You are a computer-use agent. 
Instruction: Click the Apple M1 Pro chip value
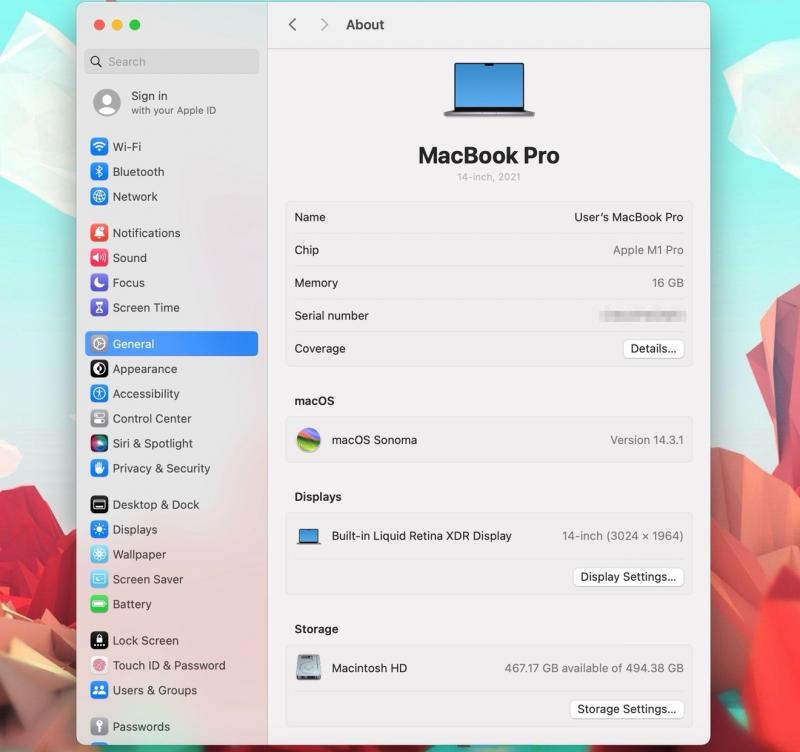point(648,250)
